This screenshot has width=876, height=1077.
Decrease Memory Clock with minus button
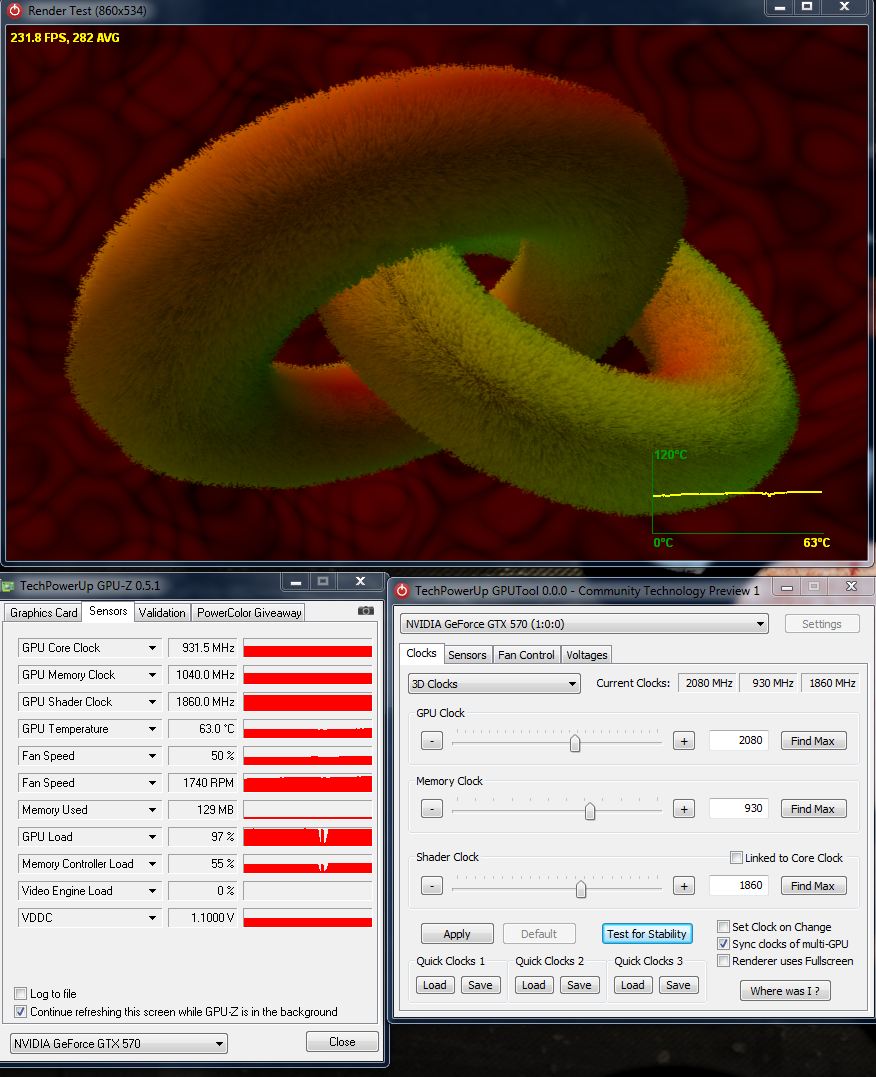tap(431, 809)
